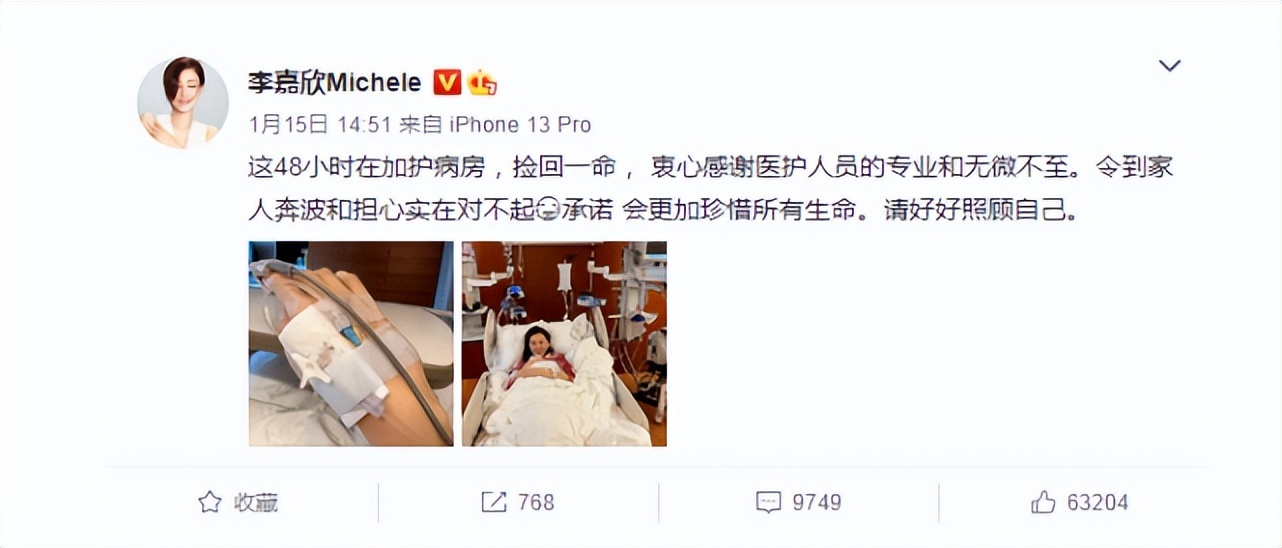
Task: Click the repost count 768
Action: (537, 502)
